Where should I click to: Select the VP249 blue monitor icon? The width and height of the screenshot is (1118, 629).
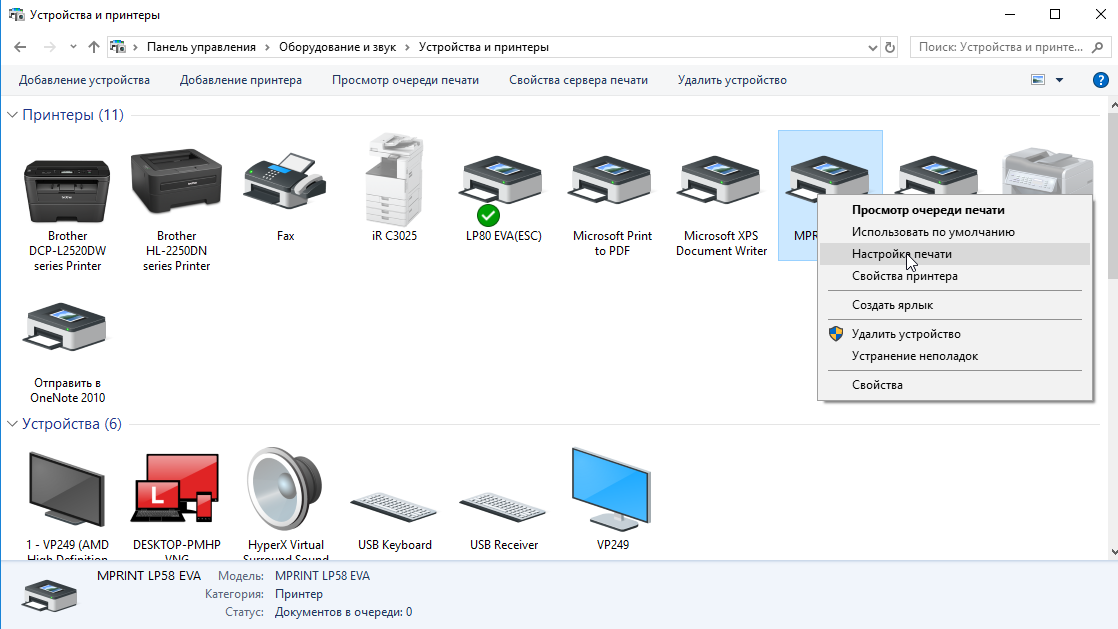tap(612, 489)
